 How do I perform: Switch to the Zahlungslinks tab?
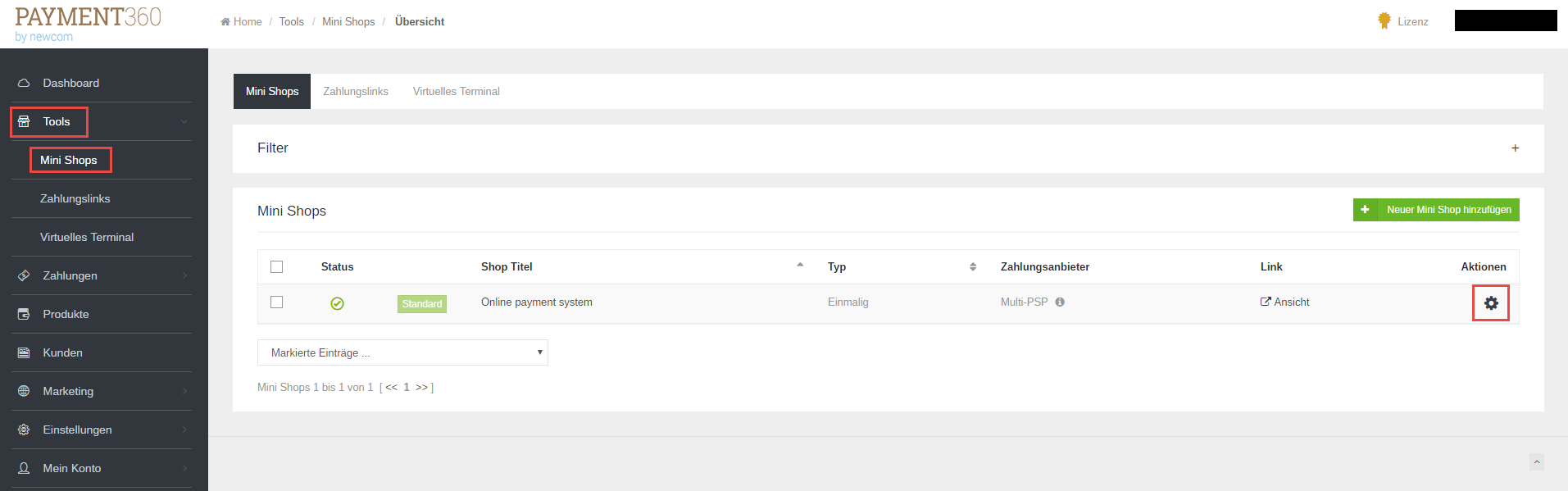coord(356,92)
